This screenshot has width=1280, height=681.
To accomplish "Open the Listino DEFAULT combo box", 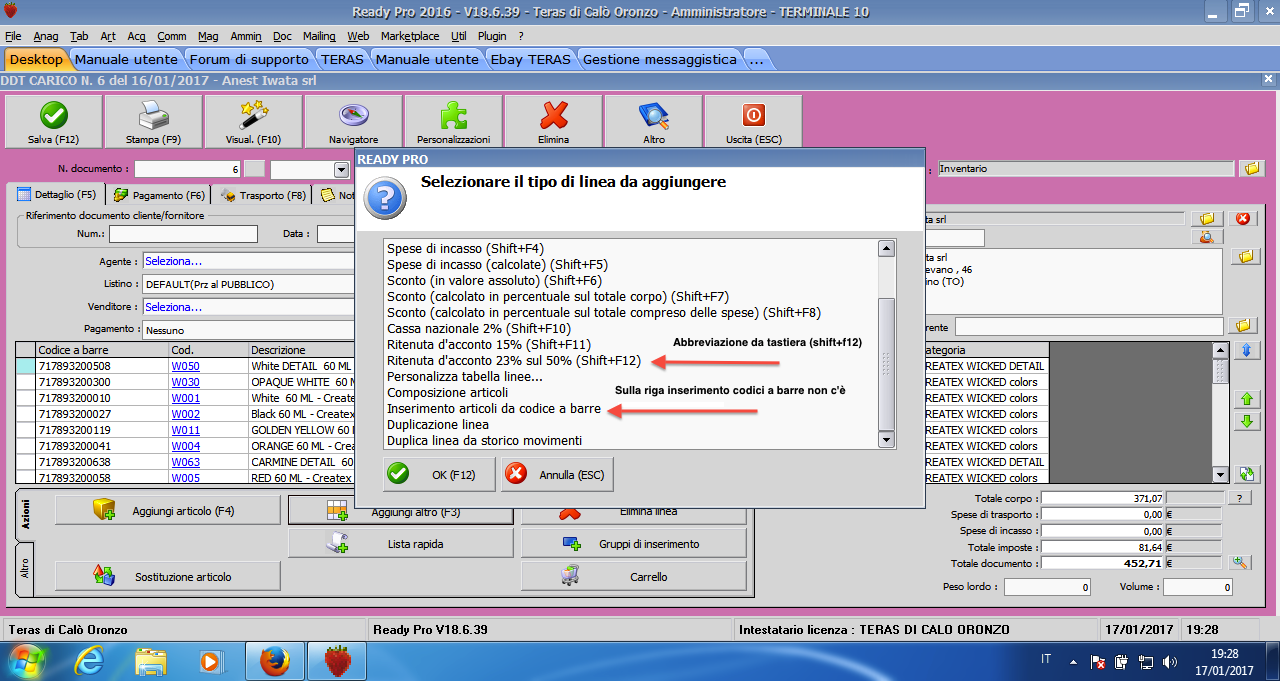I will [x=249, y=284].
